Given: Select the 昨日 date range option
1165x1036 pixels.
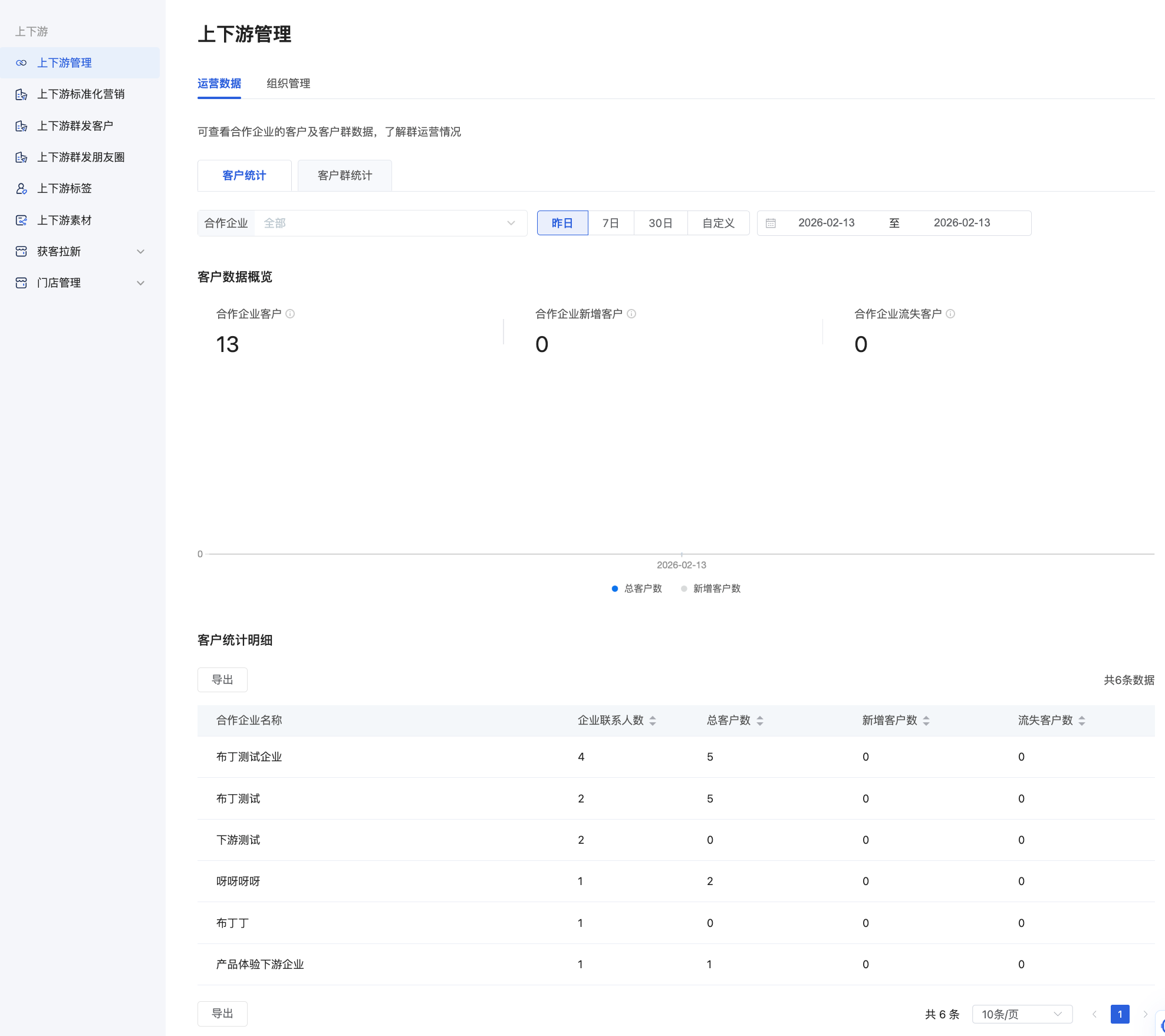Looking at the screenshot, I should point(562,223).
